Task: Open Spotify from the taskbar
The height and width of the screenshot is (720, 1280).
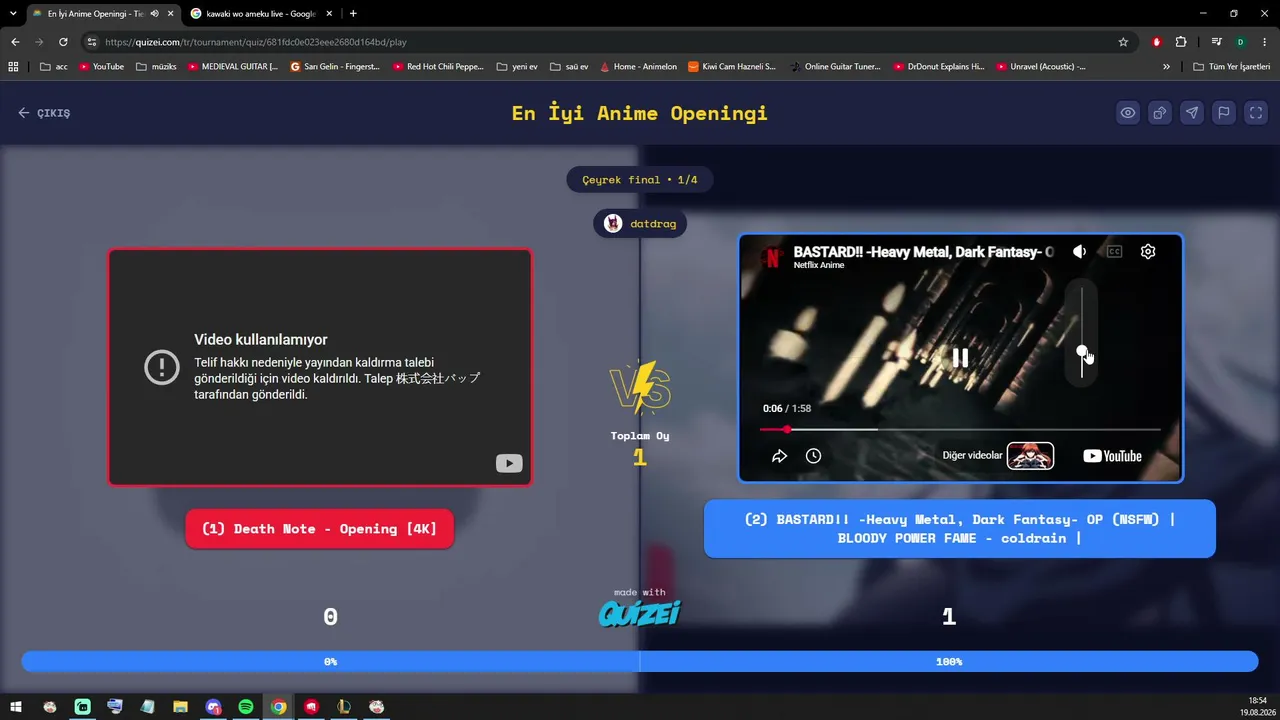Action: (246, 707)
